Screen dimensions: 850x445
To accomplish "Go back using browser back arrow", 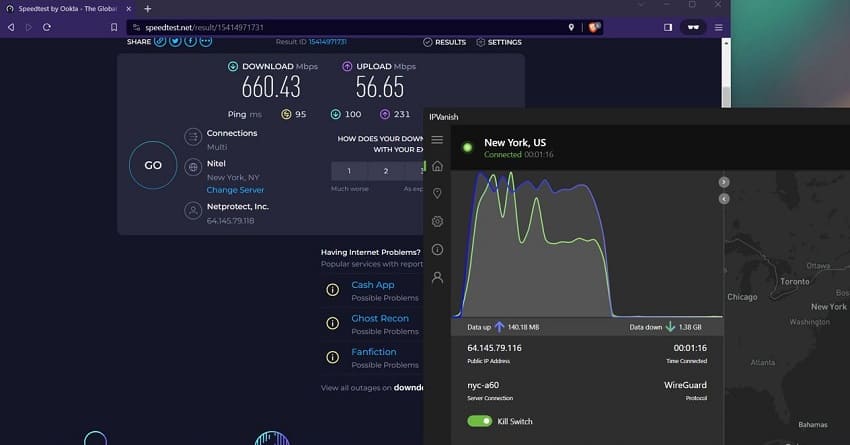I will pos(11,27).
